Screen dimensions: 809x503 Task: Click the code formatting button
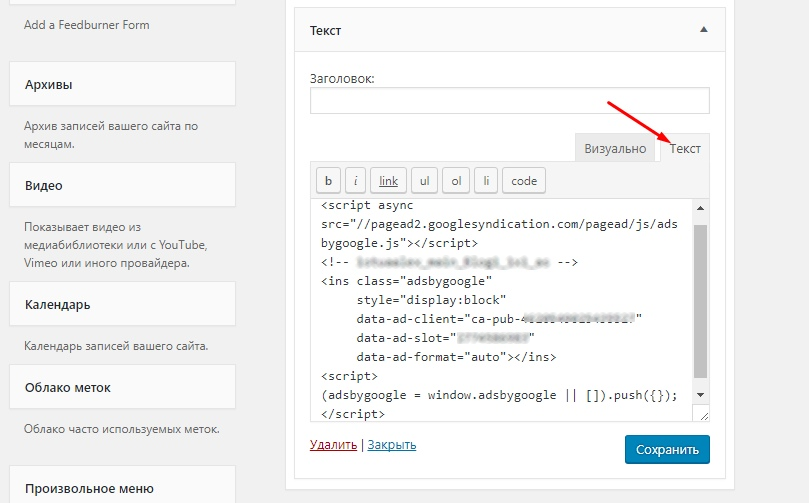point(524,181)
